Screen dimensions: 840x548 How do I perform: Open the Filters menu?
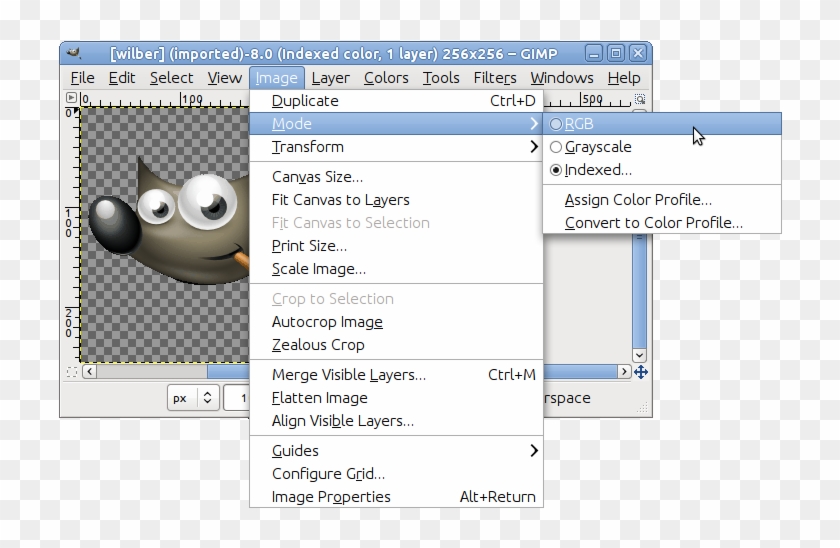(495, 78)
